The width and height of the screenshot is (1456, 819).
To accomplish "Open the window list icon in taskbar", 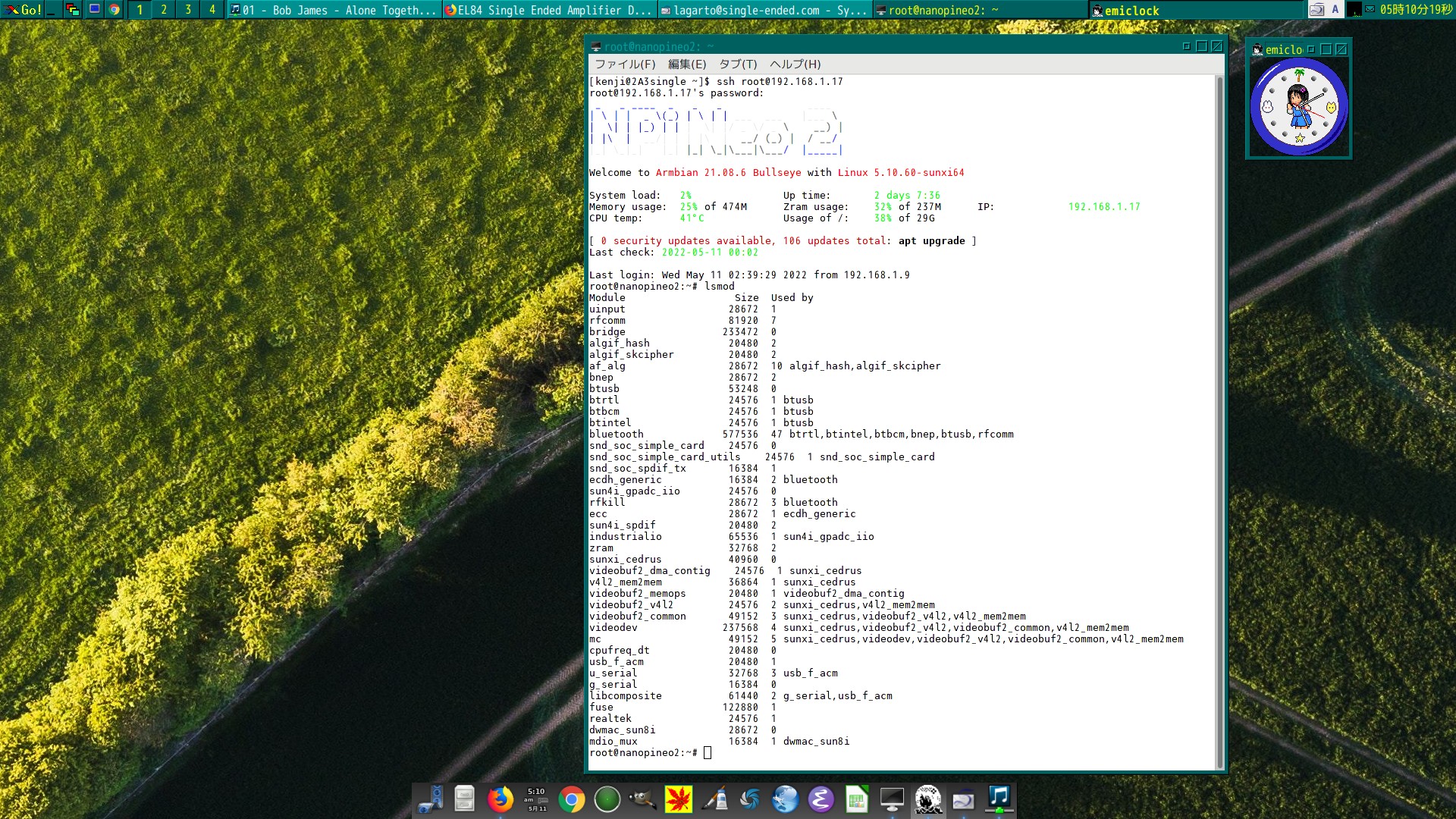I will tap(73, 10).
